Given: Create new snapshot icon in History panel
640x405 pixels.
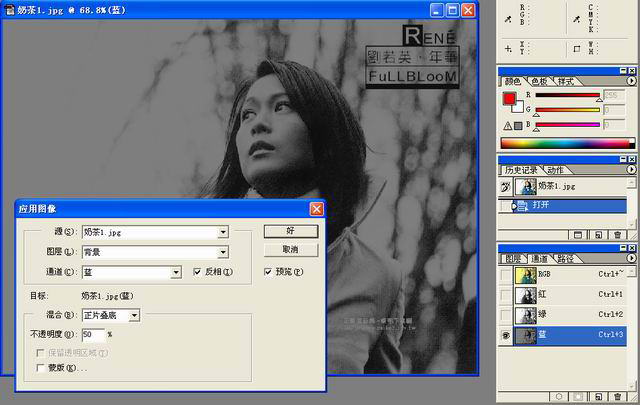Looking at the screenshot, I should (597, 234).
